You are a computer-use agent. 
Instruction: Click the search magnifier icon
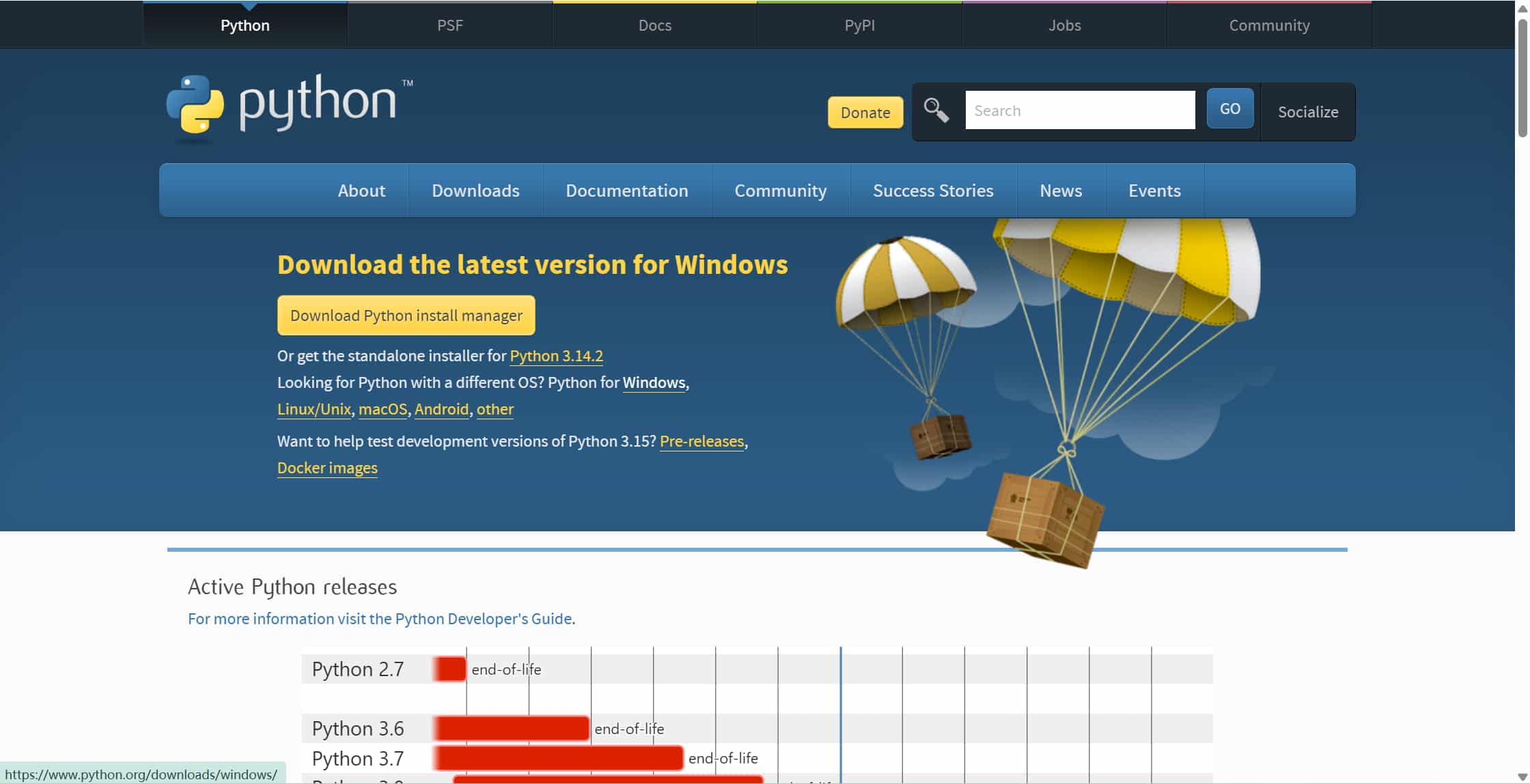[935, 109]
